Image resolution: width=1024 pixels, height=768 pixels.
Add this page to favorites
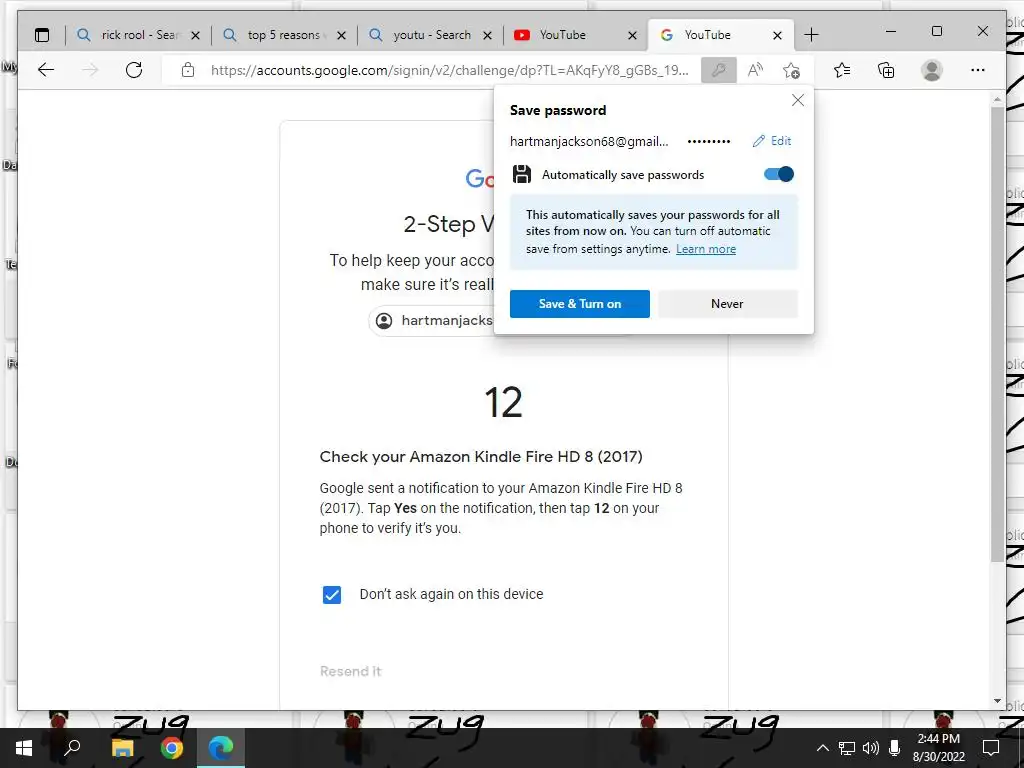[x=792, y=70]
